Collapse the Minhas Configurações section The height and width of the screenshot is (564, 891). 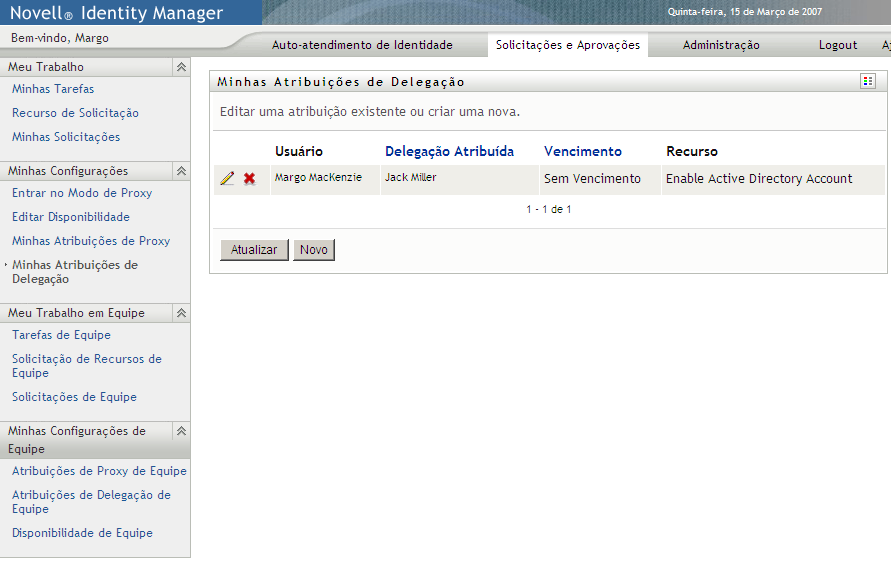(x=181, y=171)
